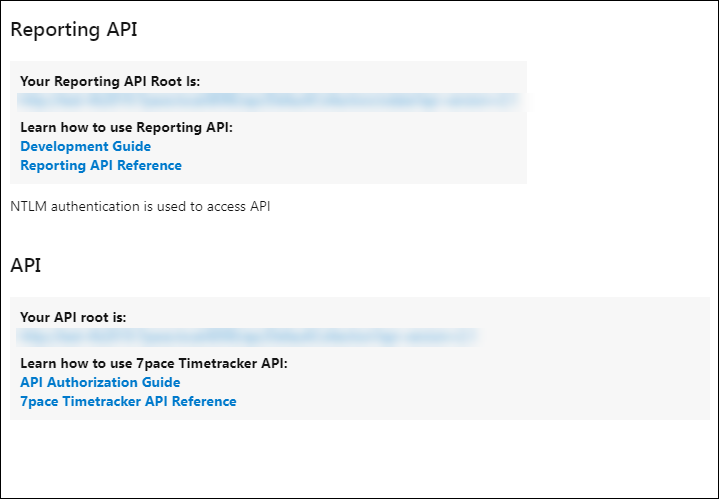Image resolution: width=719 pixels, height=499 pixels.
Task: Click the NTLM authentication note
Action: click(140, 207)
